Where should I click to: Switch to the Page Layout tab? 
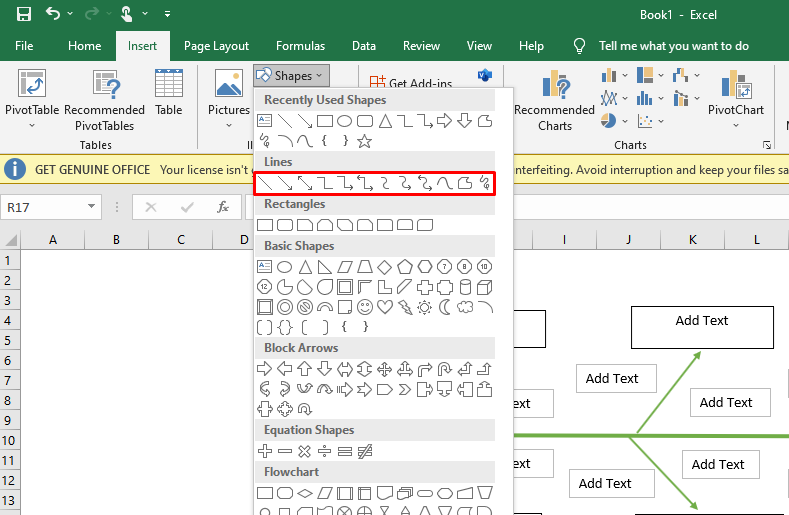click(x=216, y=46)
